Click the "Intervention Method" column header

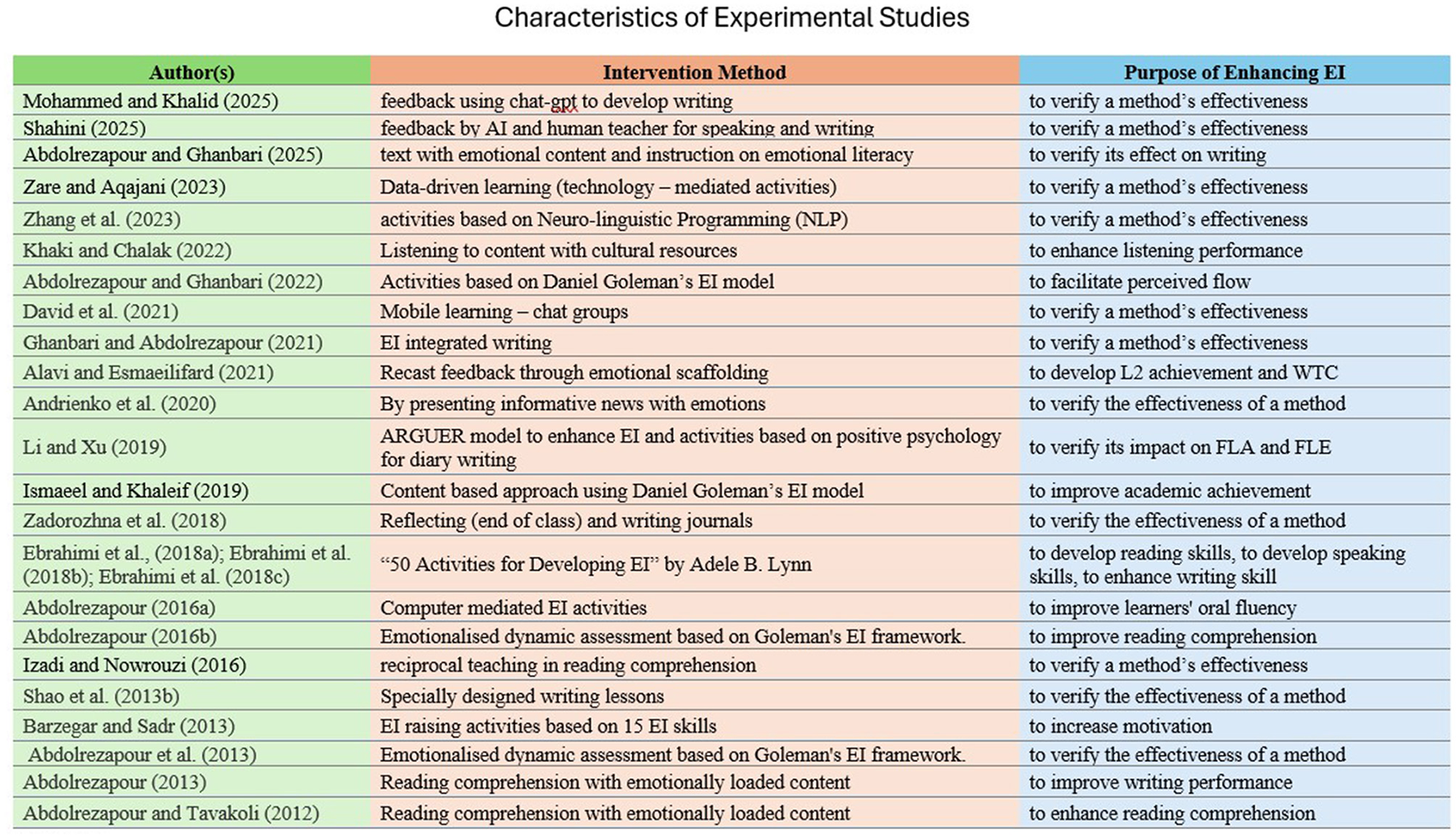694,72
